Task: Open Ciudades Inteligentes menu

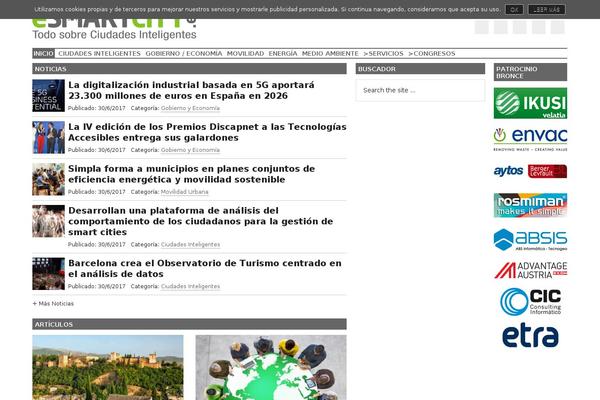Action: coord(99,54)
